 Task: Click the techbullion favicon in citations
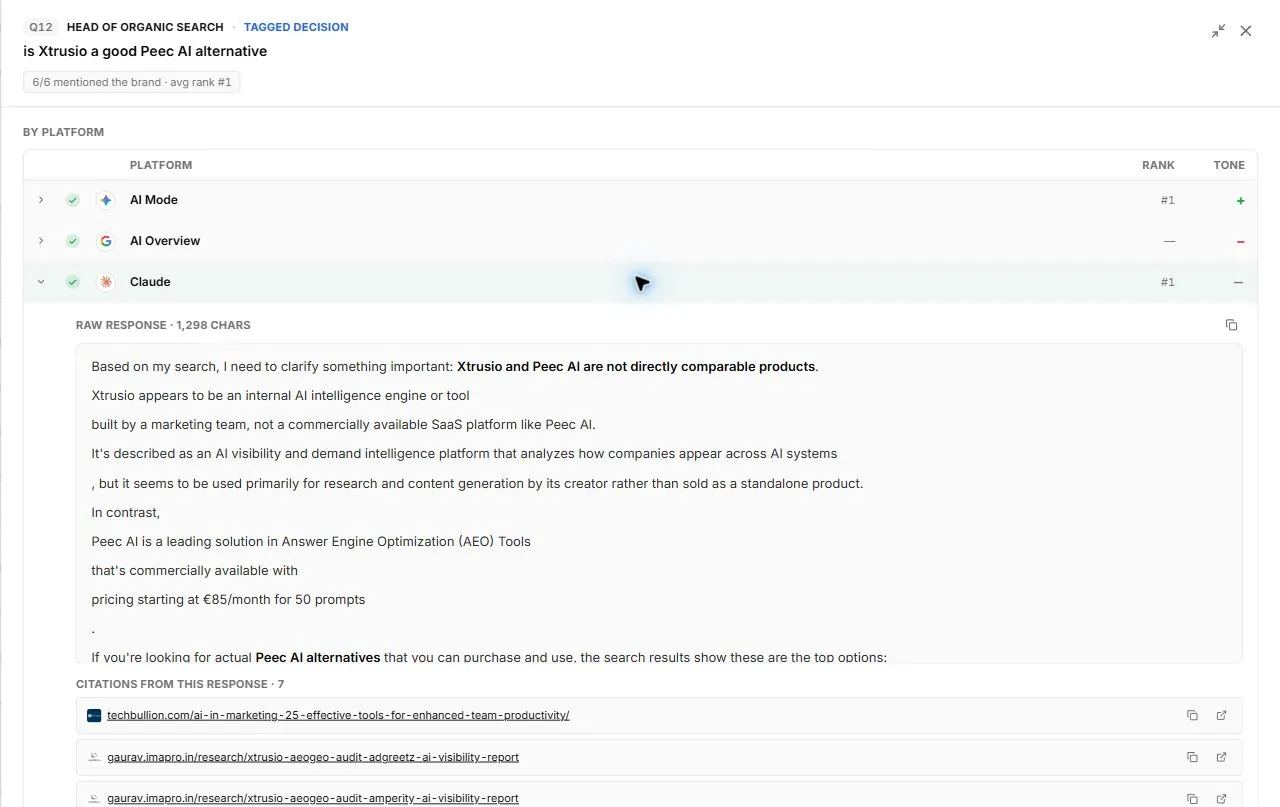pyautogui.click(x=94, y=715)
